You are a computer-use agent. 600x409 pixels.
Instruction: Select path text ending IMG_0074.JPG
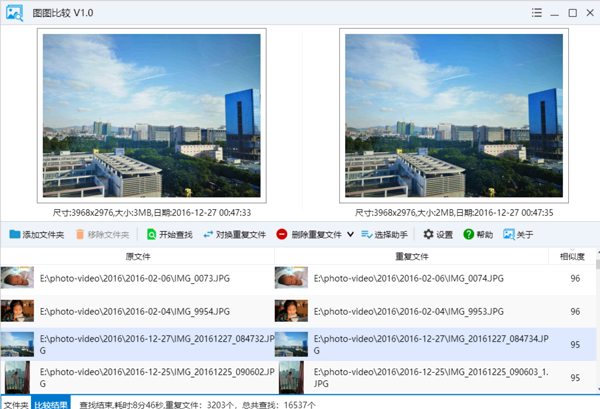pos(409,279)
